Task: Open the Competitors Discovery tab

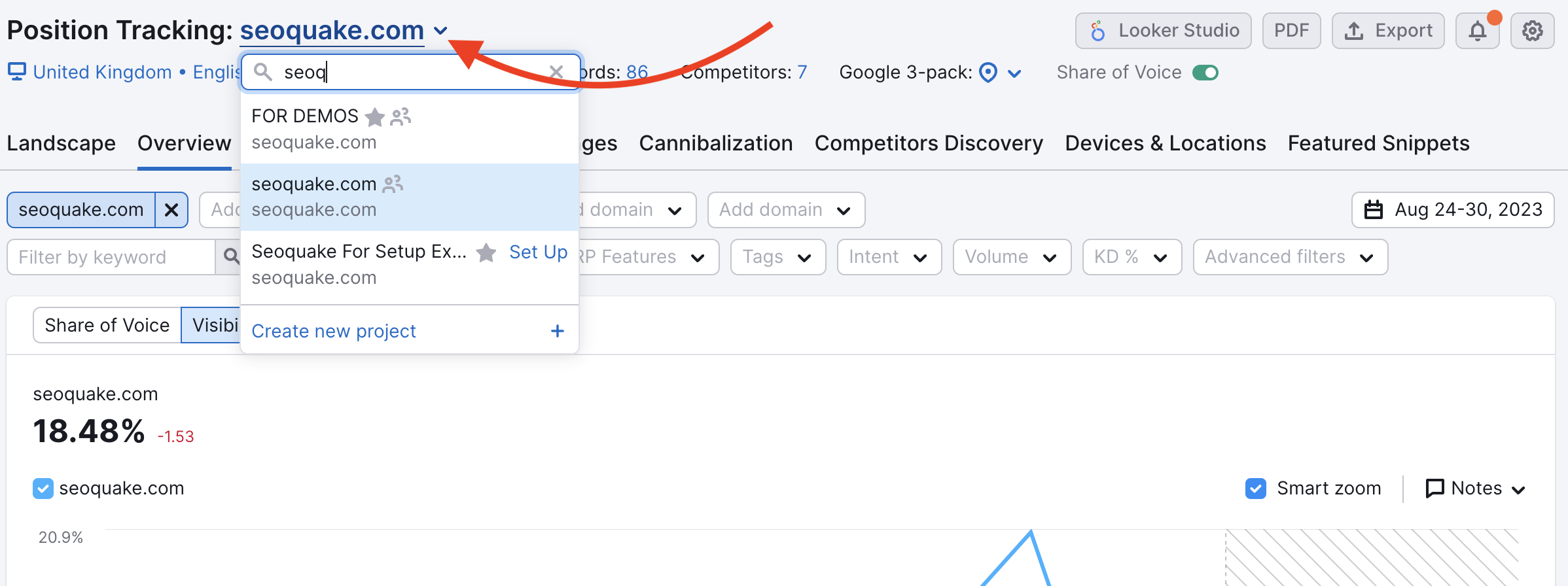Action: (x=929, y=143)
